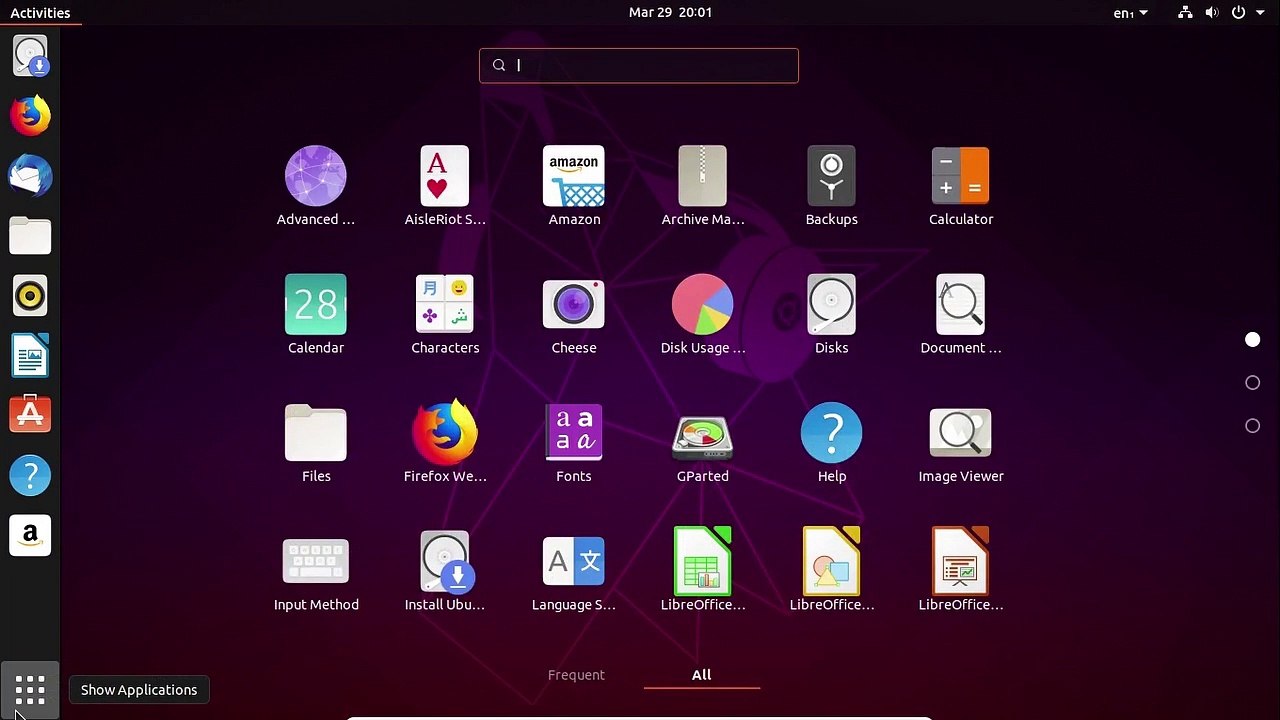Open Thunderbird Mail in dock
The width and height of the screenshot is (1280, 720).
[x=30, y=176]
